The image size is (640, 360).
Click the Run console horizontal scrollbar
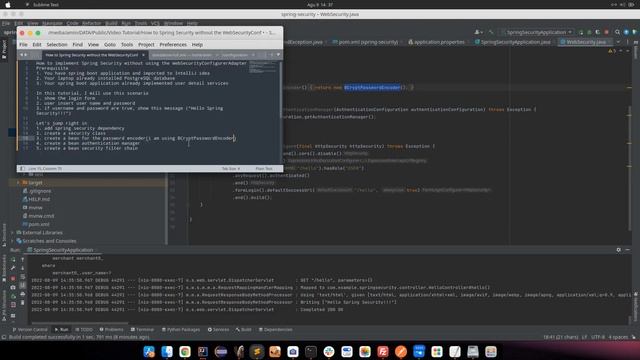80,323
